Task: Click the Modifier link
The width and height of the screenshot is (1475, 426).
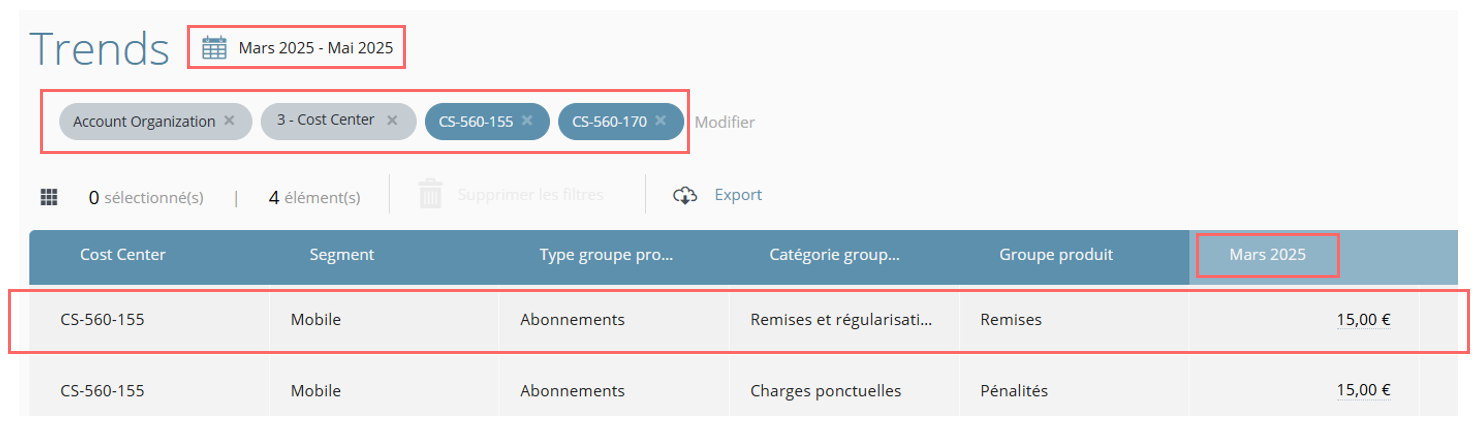Action: pyautogui.click(x=725, y=122)
